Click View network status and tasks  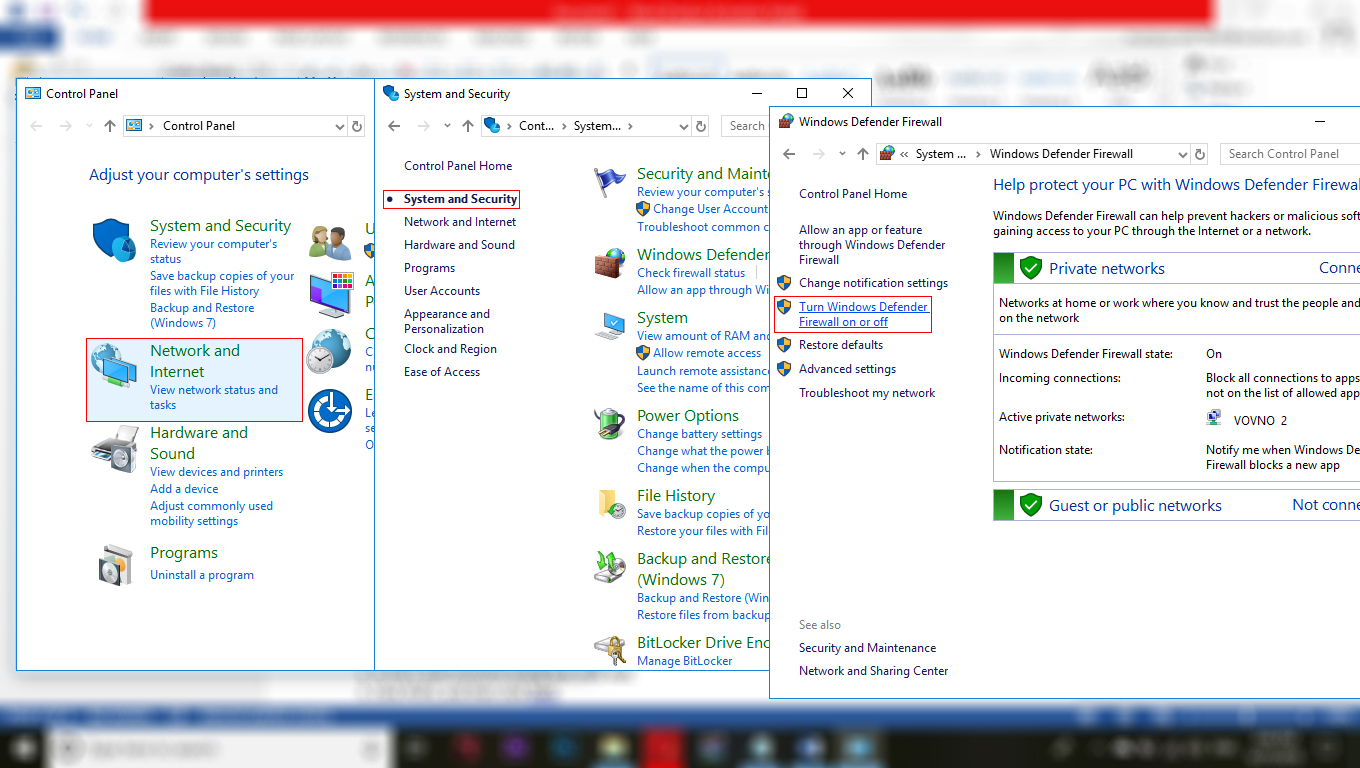click(x=214, y=398)
